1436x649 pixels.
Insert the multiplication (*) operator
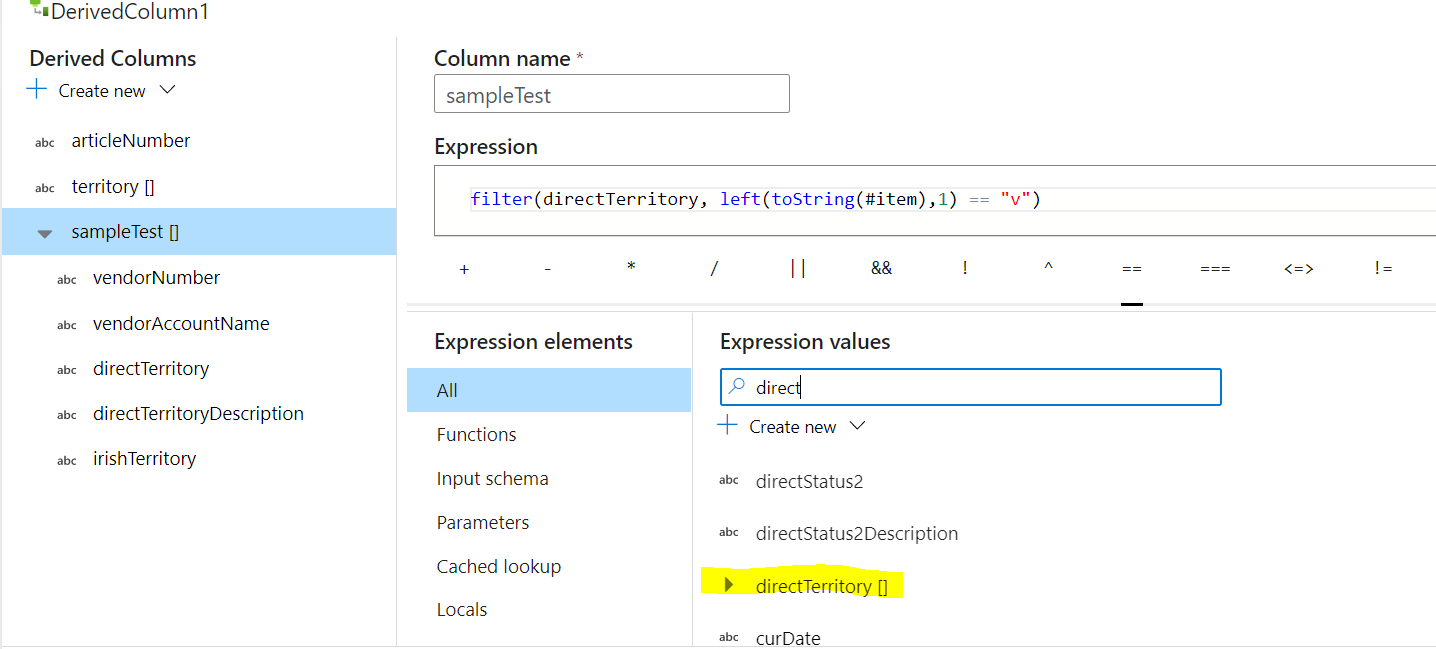(631, 269)
